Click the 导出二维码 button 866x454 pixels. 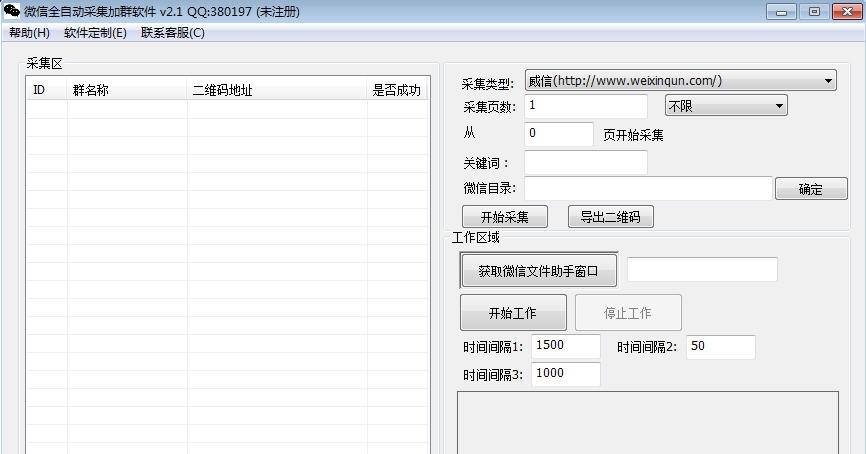click(x=611, y=217)
